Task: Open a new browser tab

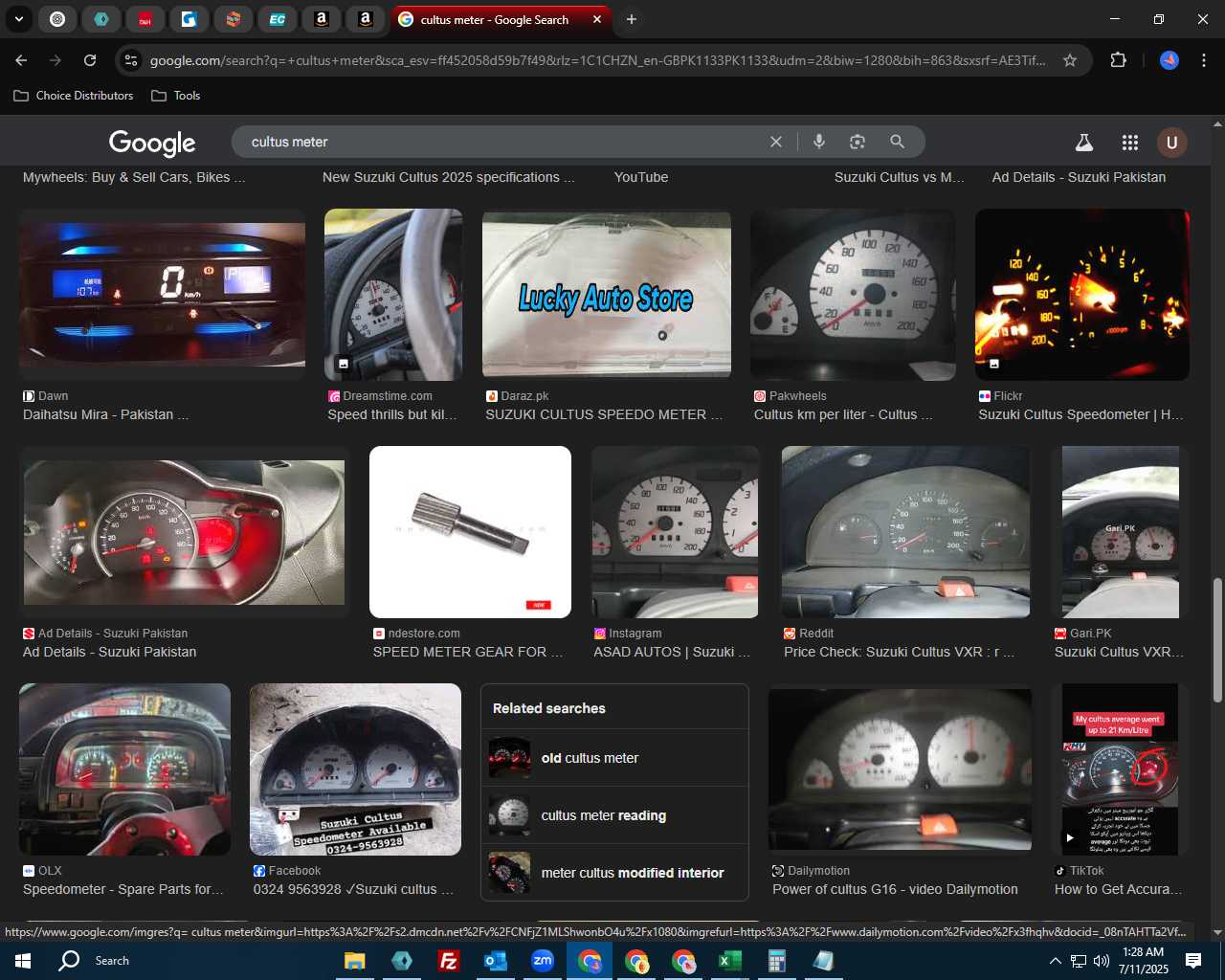Action: (632, 19)
